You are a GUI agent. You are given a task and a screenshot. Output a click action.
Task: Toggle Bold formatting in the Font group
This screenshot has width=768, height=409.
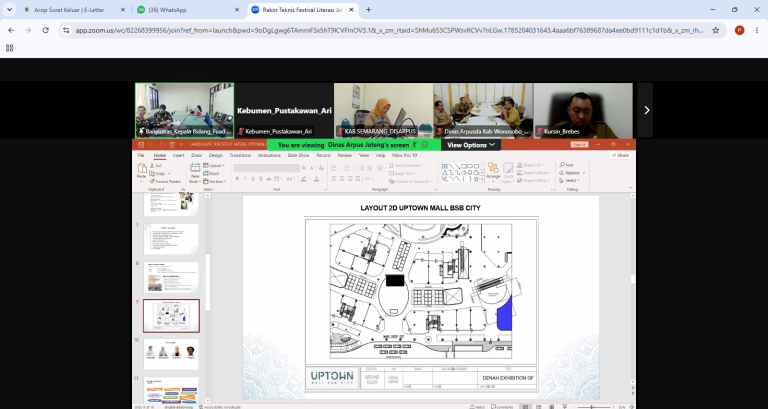tap(238, 179)
